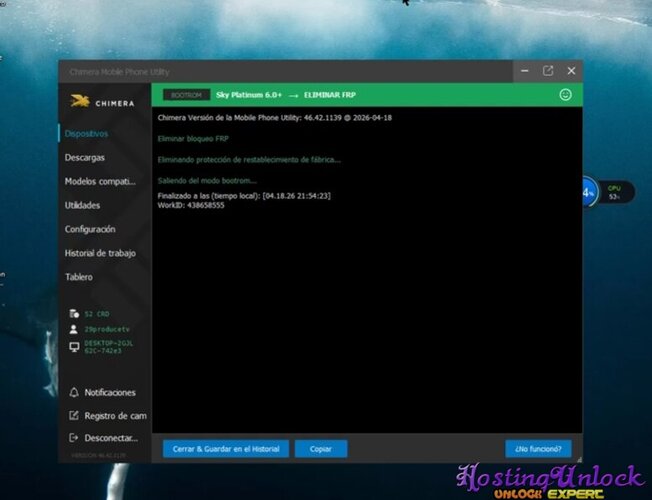The image size is (652, 500).
Task: Close the Chimera Mobile Phone Utility window
Action: (571, 71)
